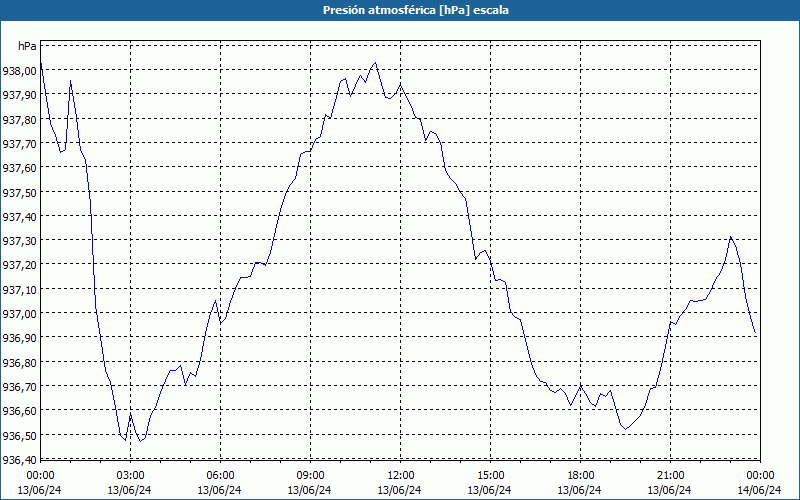Click the chart title 'Presión atmosférica [hPa] escala'
The image size is (800, 500).
click(416, 10)
